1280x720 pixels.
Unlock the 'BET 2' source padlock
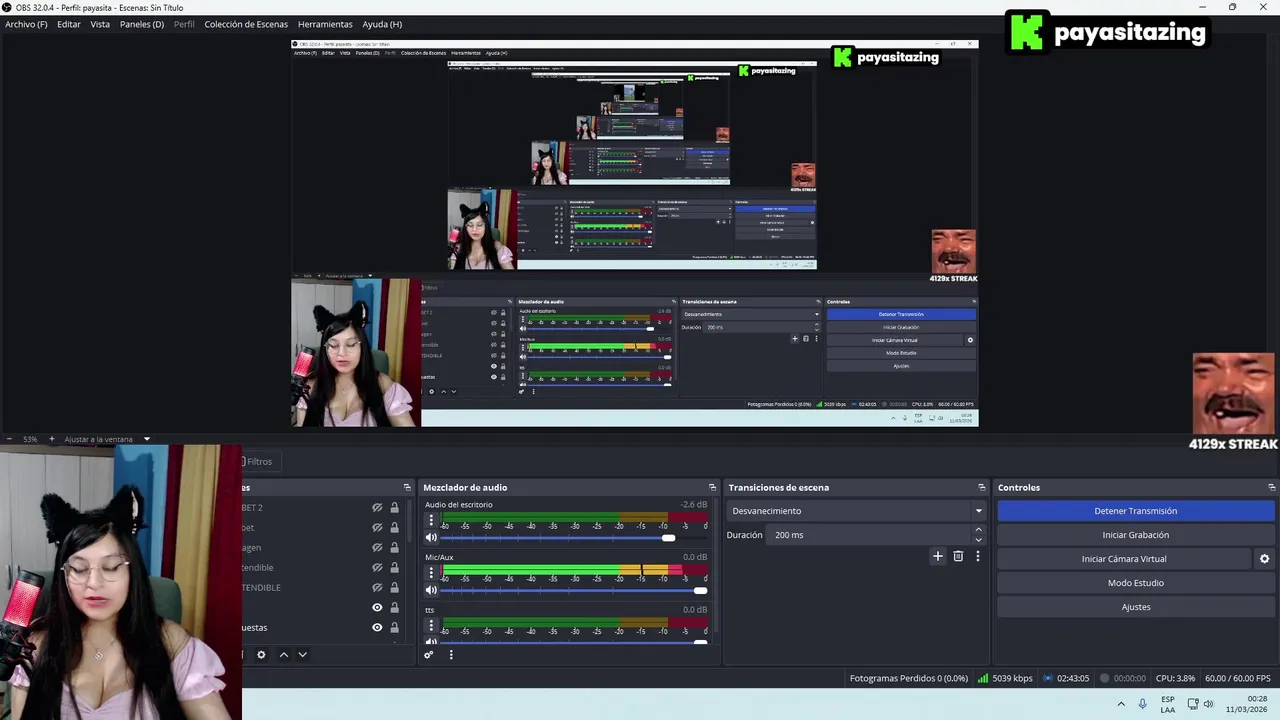point(394,508)
